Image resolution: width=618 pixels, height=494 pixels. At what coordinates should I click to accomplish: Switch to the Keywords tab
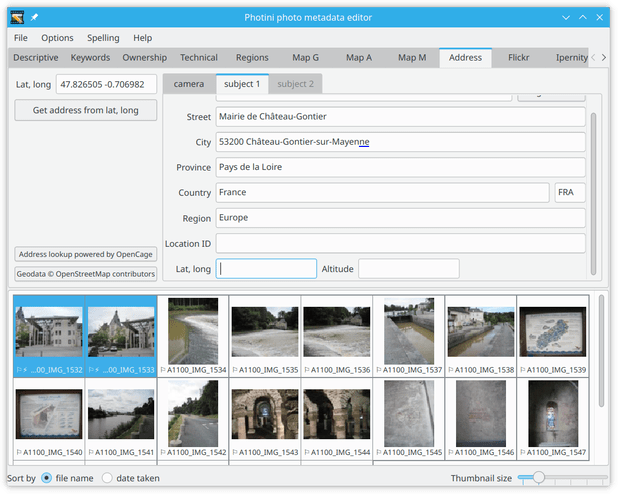pyautogui.click(x=90, y=58)
